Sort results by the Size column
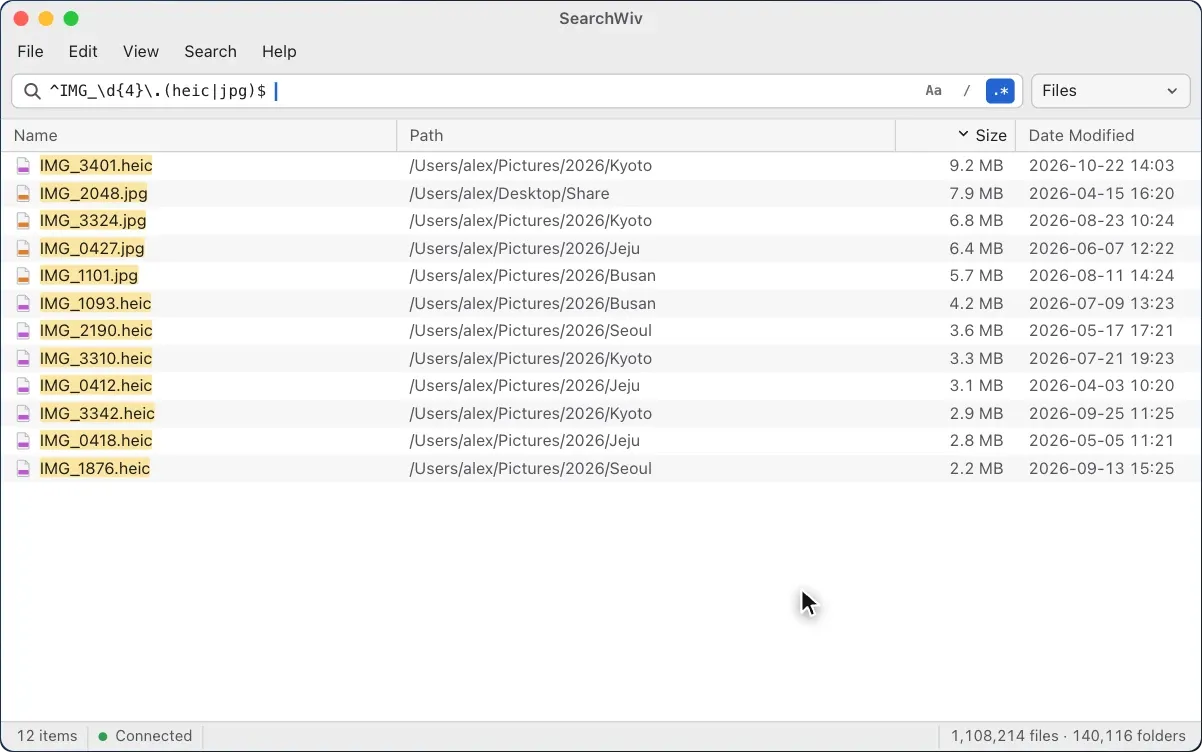 955,136
